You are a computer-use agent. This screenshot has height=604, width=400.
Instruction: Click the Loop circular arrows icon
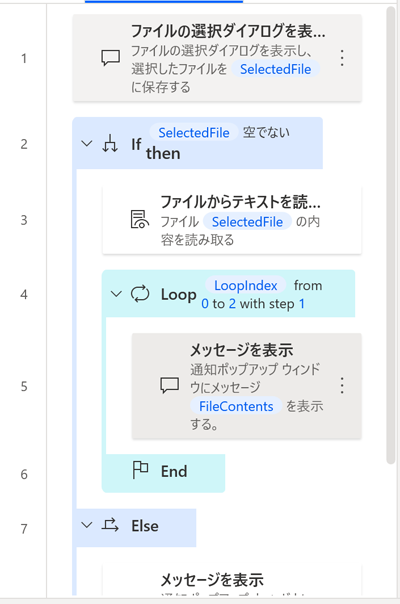click(140, 294)
